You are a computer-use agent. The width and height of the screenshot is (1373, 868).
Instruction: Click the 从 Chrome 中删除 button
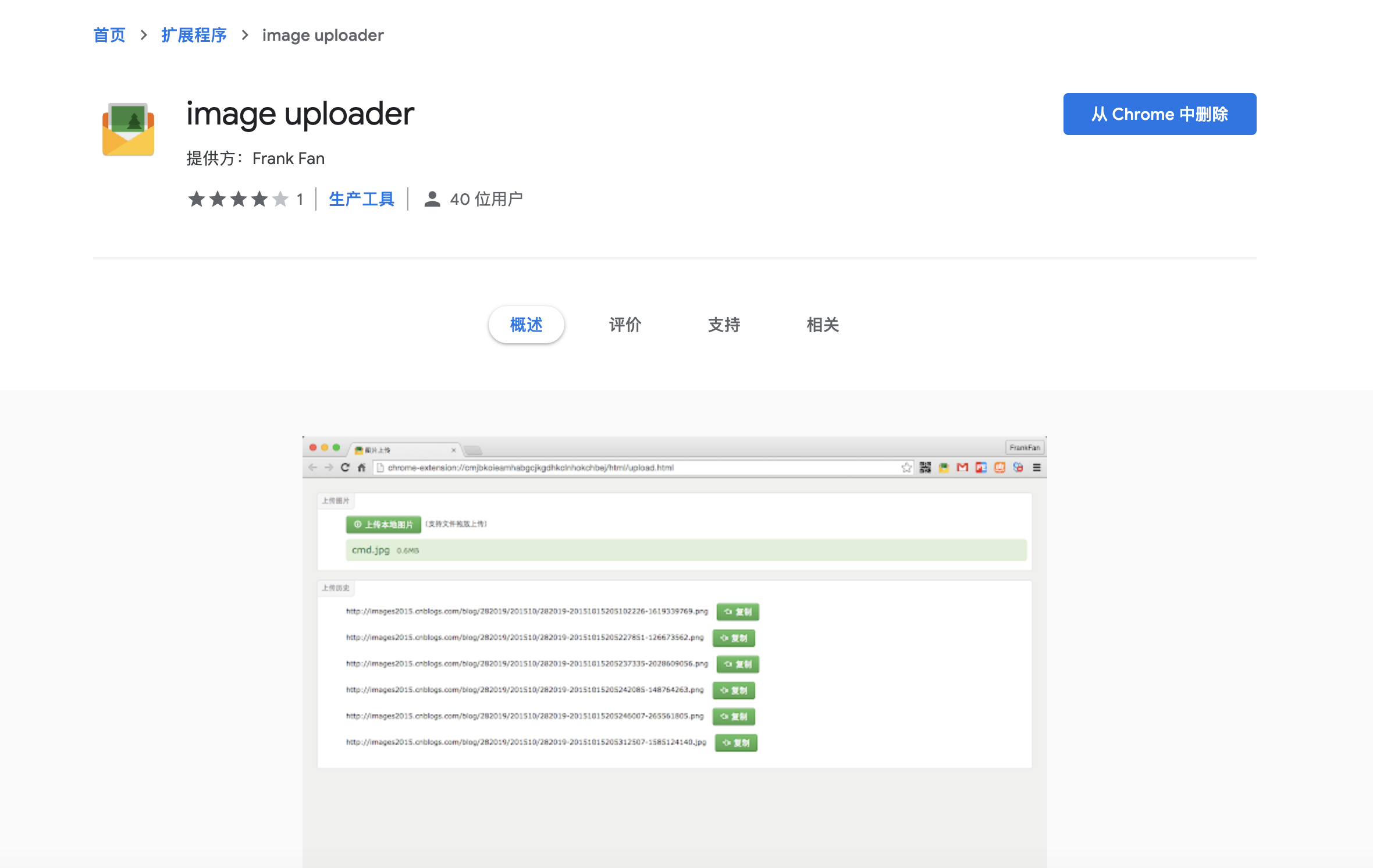pos(1159,114)
